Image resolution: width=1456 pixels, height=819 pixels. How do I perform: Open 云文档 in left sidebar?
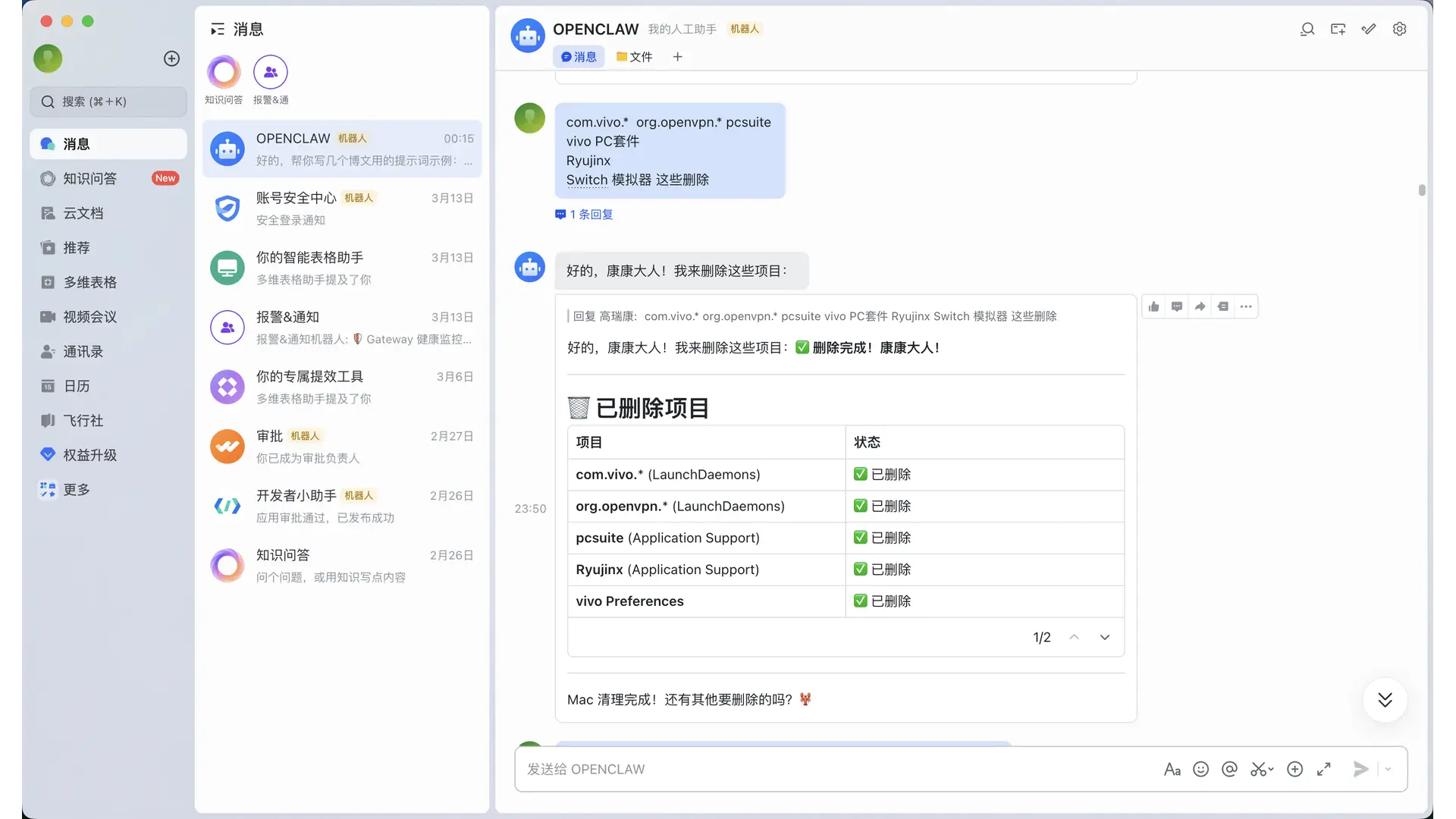[x=83, y=213]
